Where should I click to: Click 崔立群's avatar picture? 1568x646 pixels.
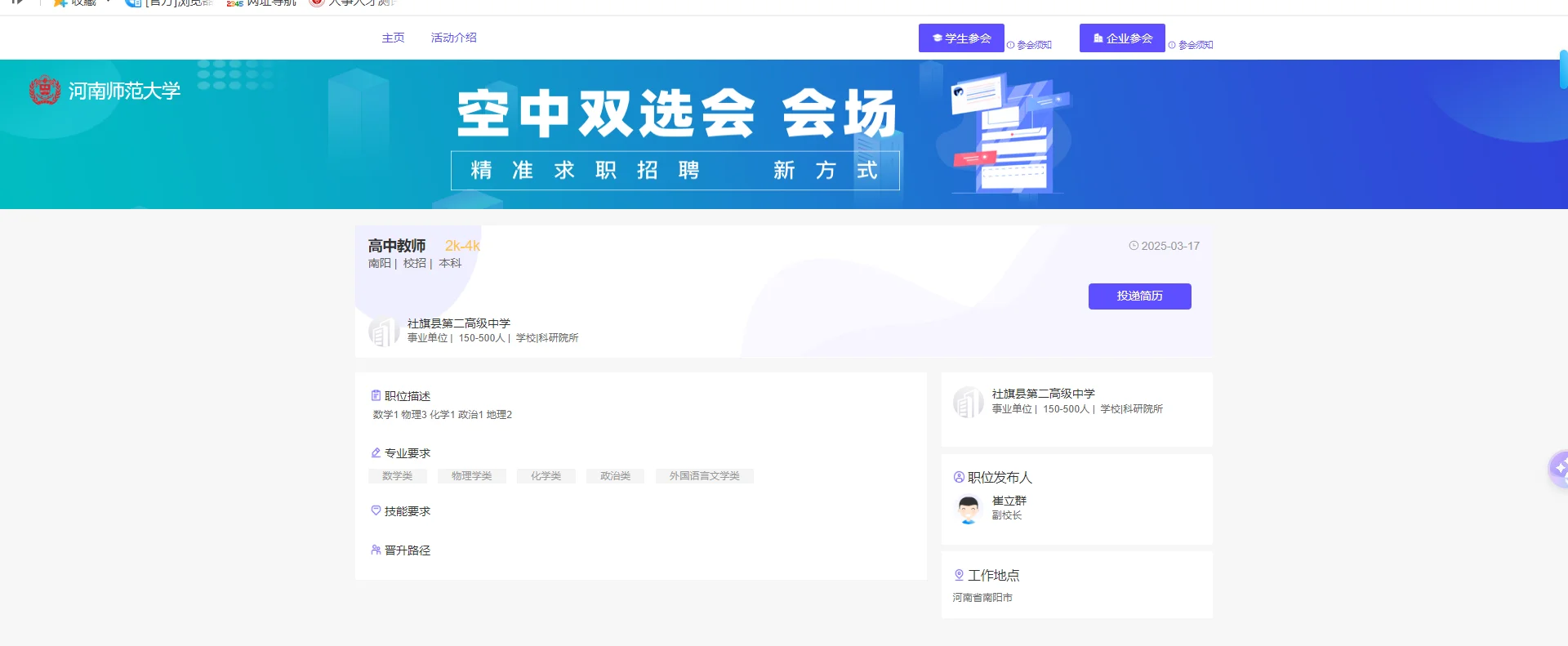click(969, 509)
